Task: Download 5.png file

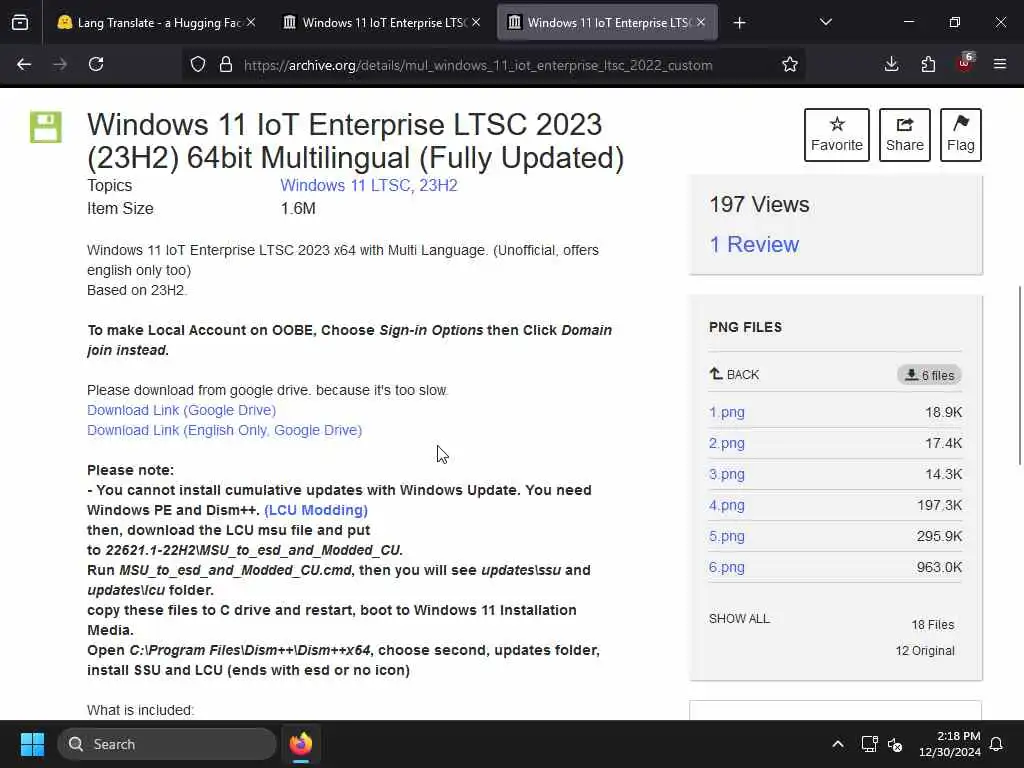Action: (727, 536)
